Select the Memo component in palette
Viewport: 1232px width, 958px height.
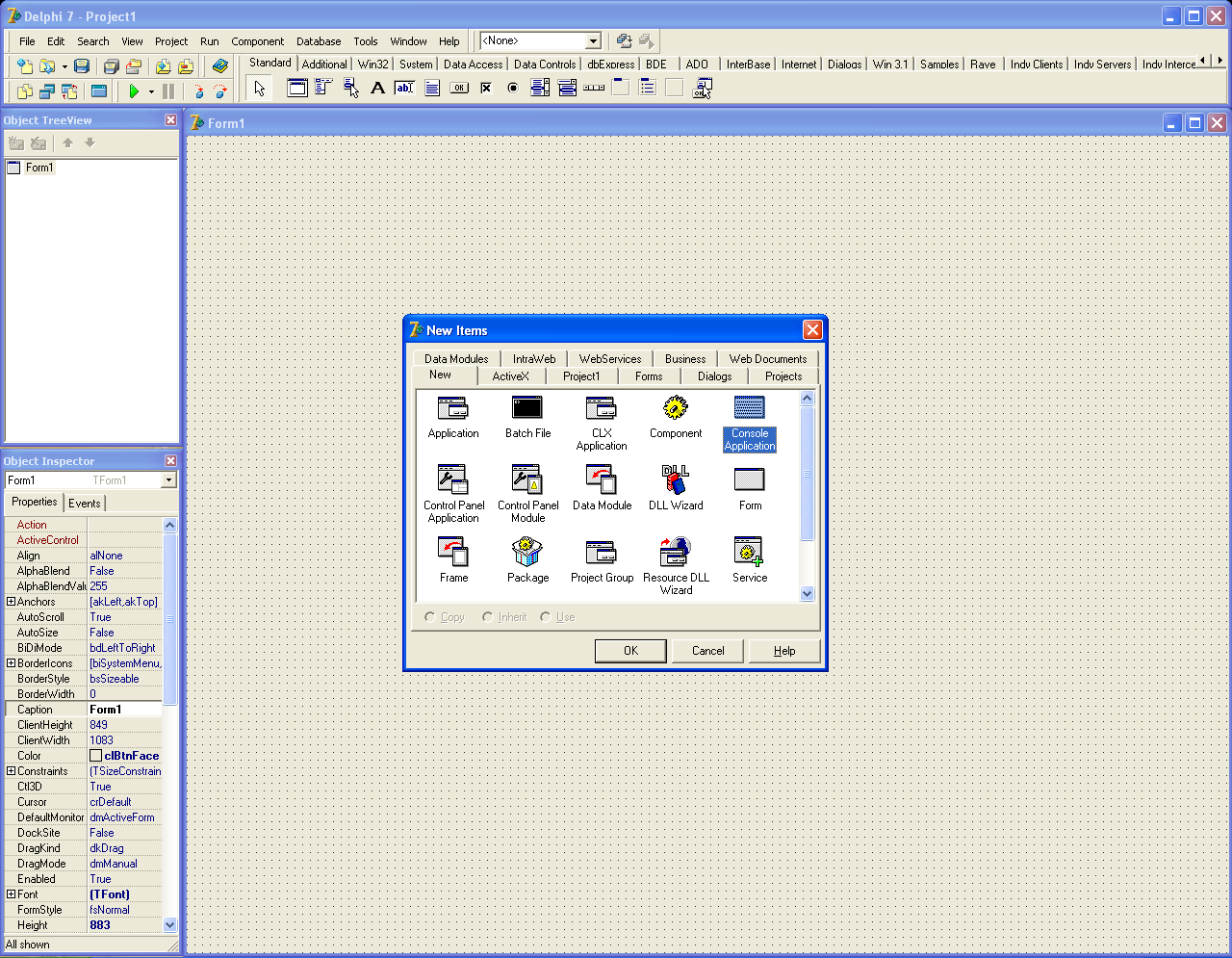click(x=432, y=88)
